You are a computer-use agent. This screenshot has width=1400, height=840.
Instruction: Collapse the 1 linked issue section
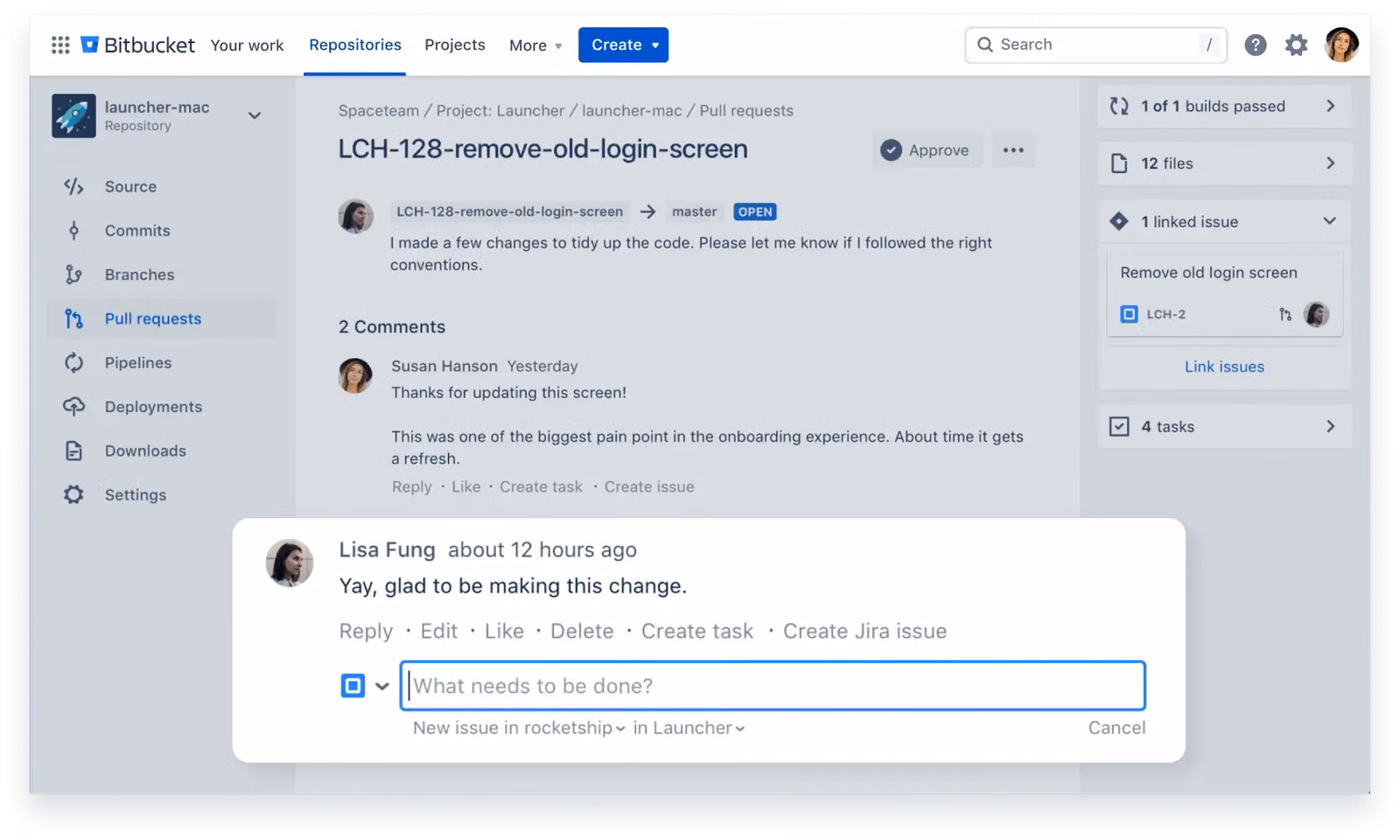click(1331, 221)
